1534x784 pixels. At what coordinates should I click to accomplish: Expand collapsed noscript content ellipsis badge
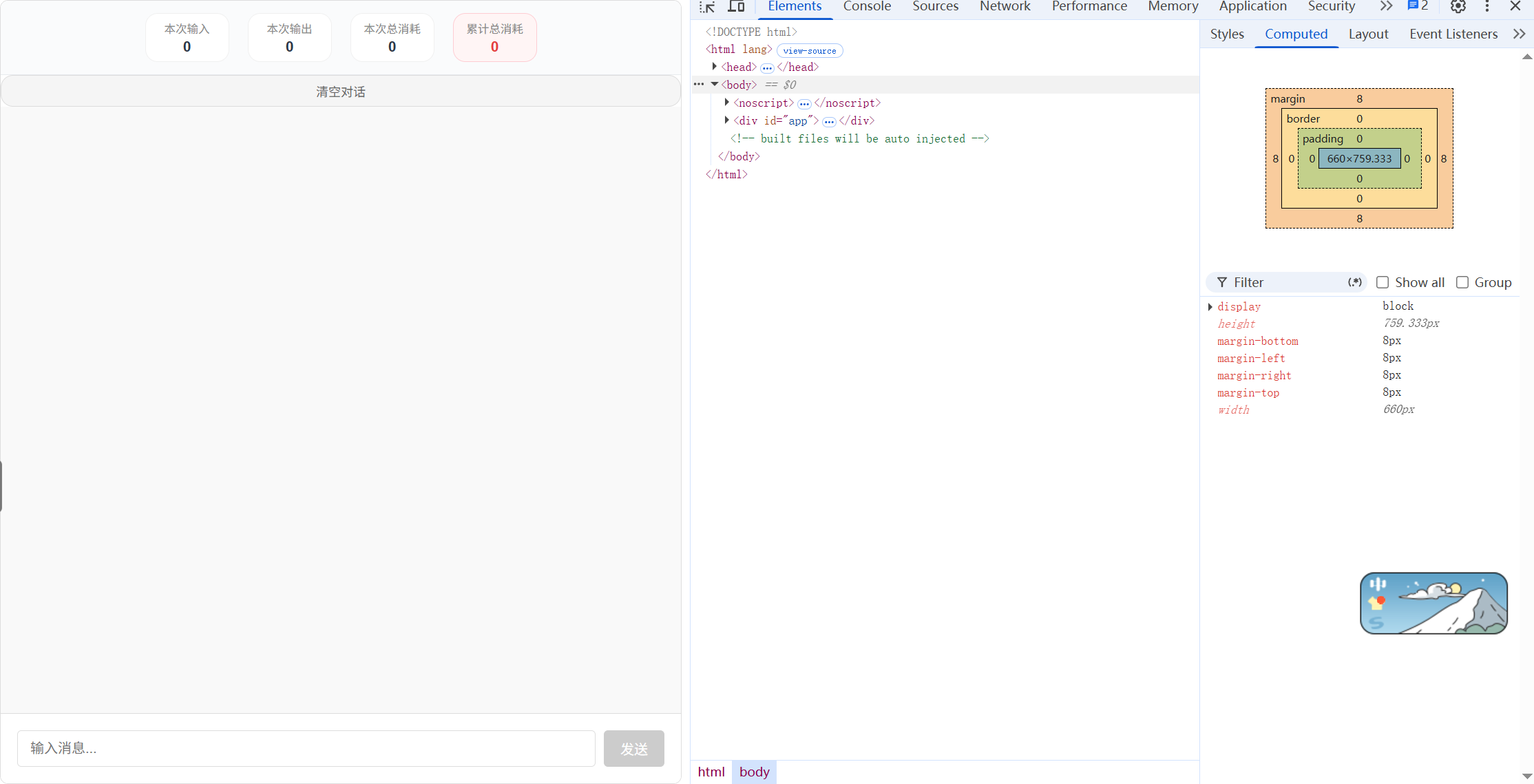click(x=804, y=103)
